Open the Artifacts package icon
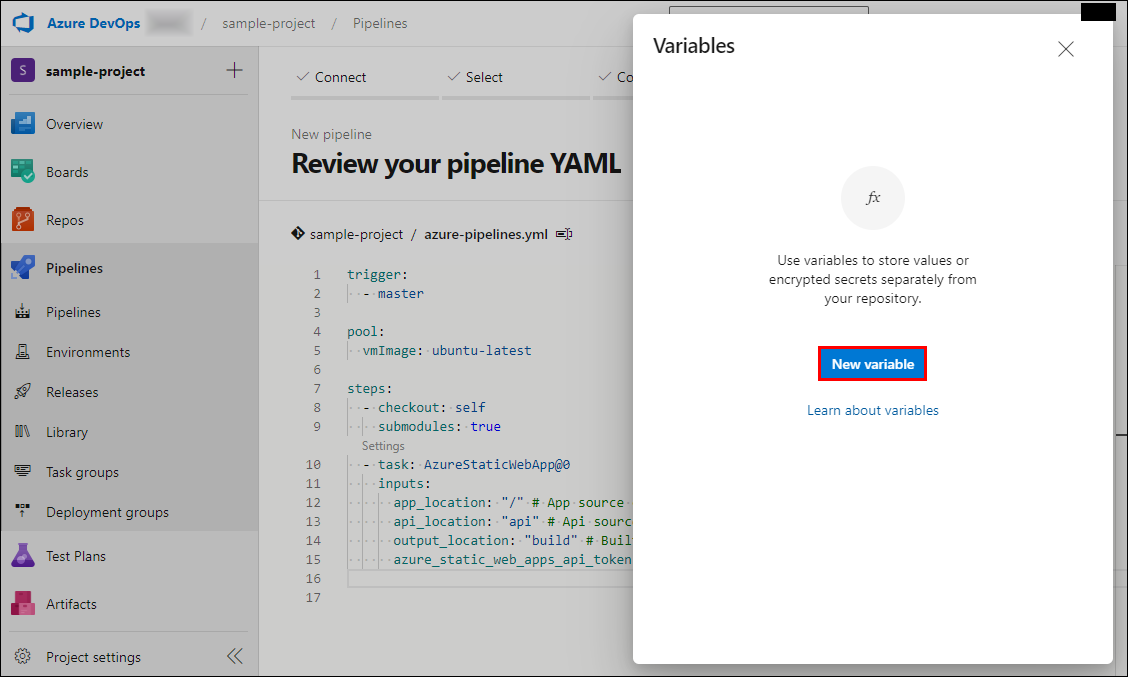The height and width of the screenshot is (677, 1128). 23,604
